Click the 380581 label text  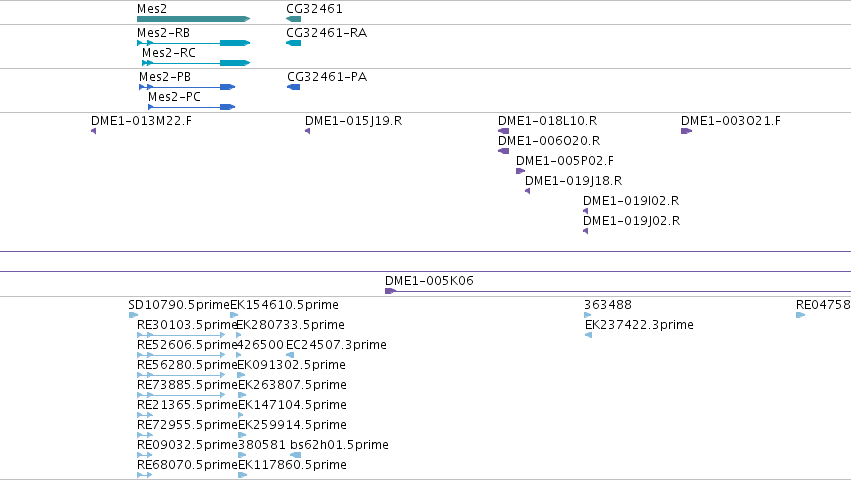(x=262, y=445)
